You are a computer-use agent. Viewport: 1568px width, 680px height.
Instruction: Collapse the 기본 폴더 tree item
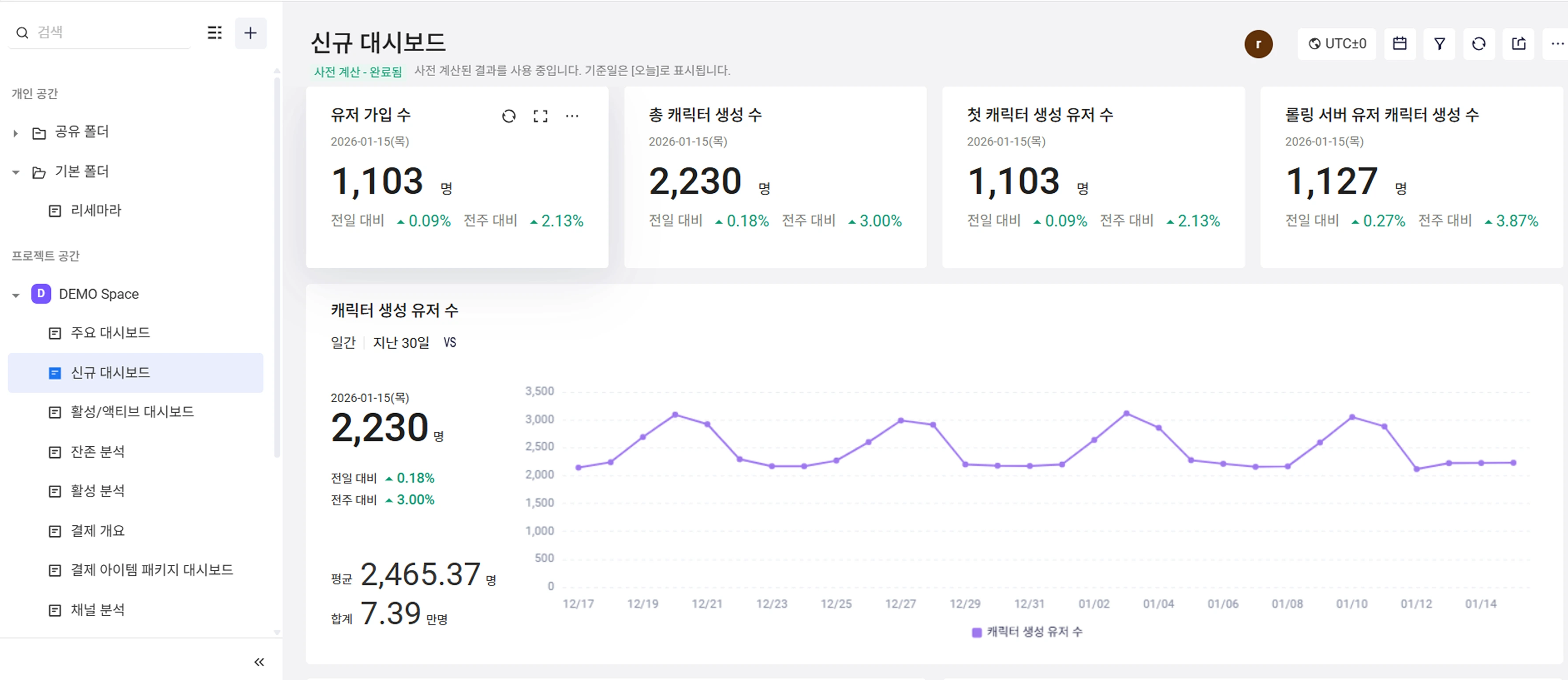coord(15,172)
